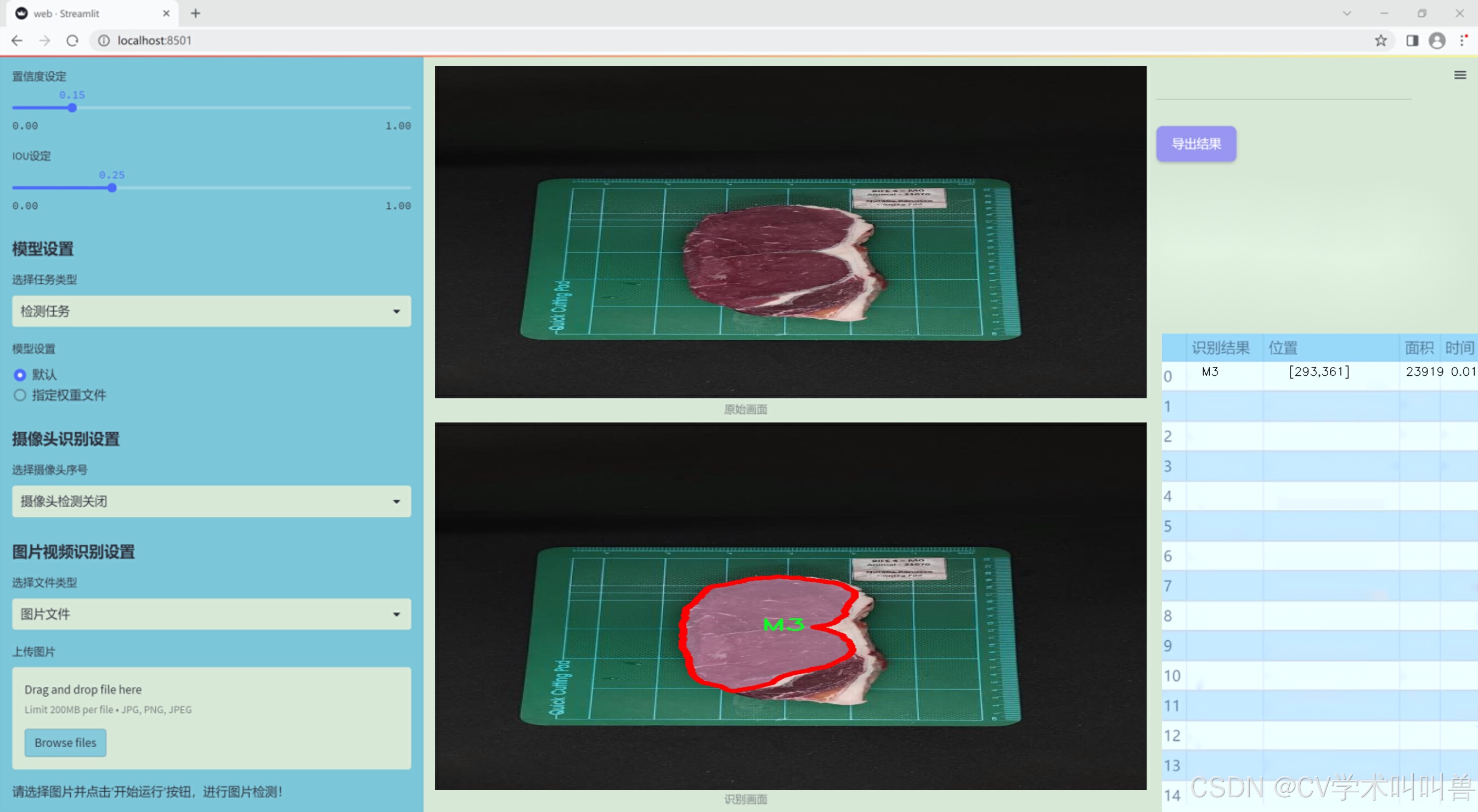Viewport: 1478px width, 812px height.
Task: Close the web · Streamlit tab
Action: 166,13
